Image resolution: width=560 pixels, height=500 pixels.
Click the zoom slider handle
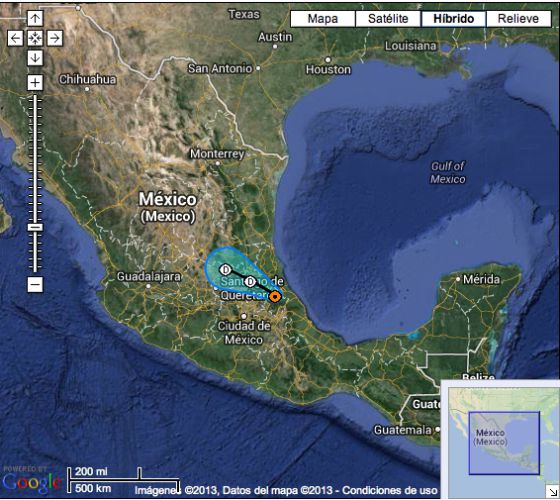click(35, 227)
